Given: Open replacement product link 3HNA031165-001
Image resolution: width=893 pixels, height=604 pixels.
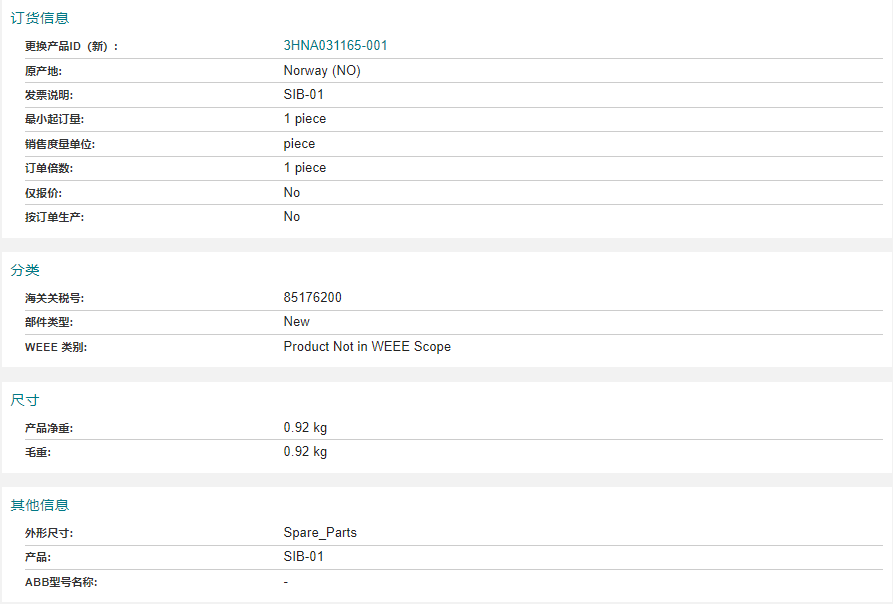Looking at the screenshot, I should pos(335,46).
